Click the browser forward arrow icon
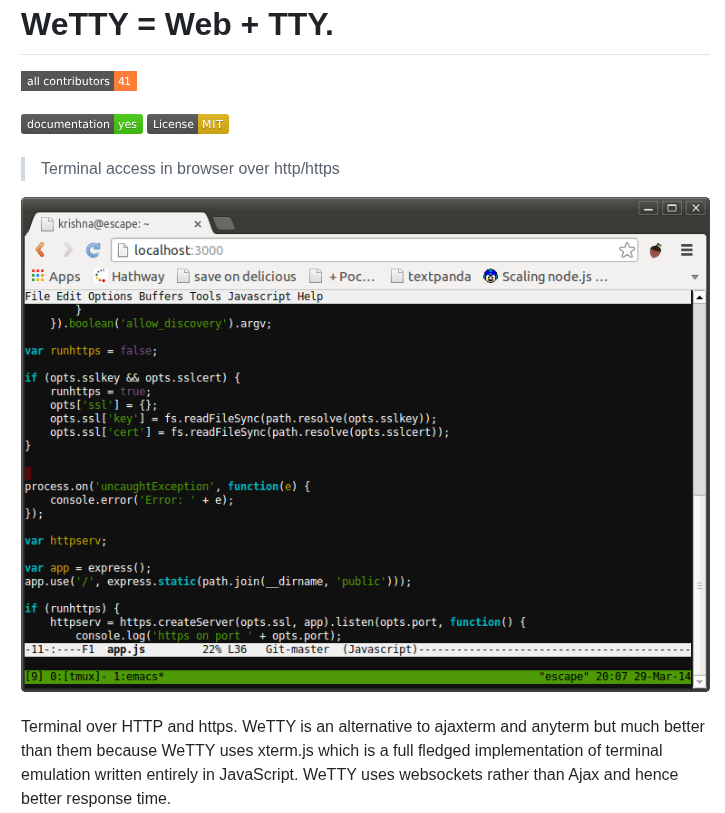Screen dimensions: 725x813 (x=67, y=250)
